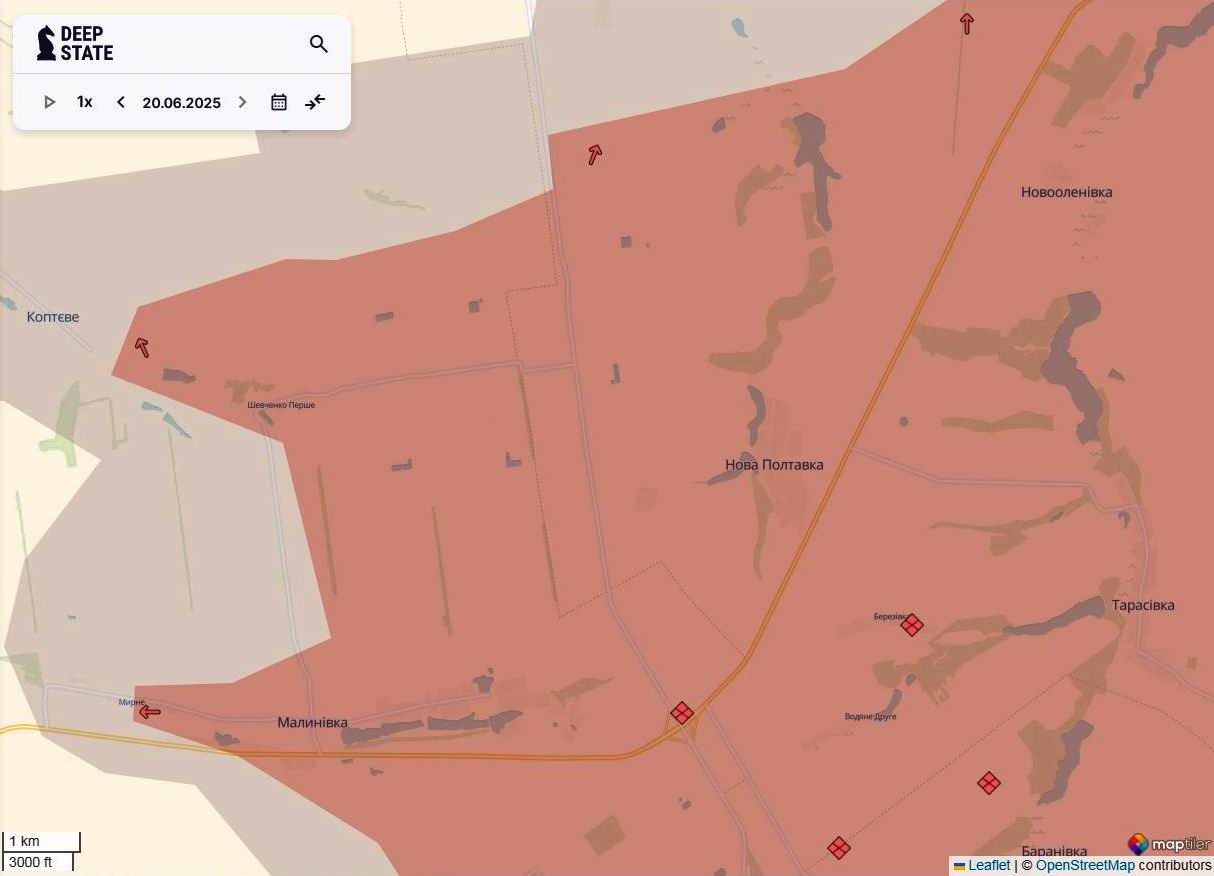The width and height of the screenshot is (1214, 876).
Task: Click the red arrow pointing northeast
Action: point(595,154)
